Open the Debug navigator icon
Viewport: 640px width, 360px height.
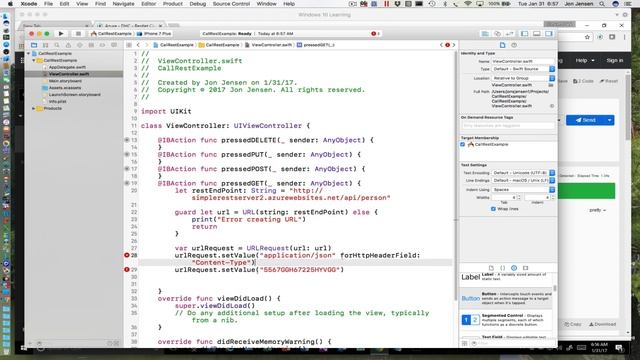(x=91, y=45)
